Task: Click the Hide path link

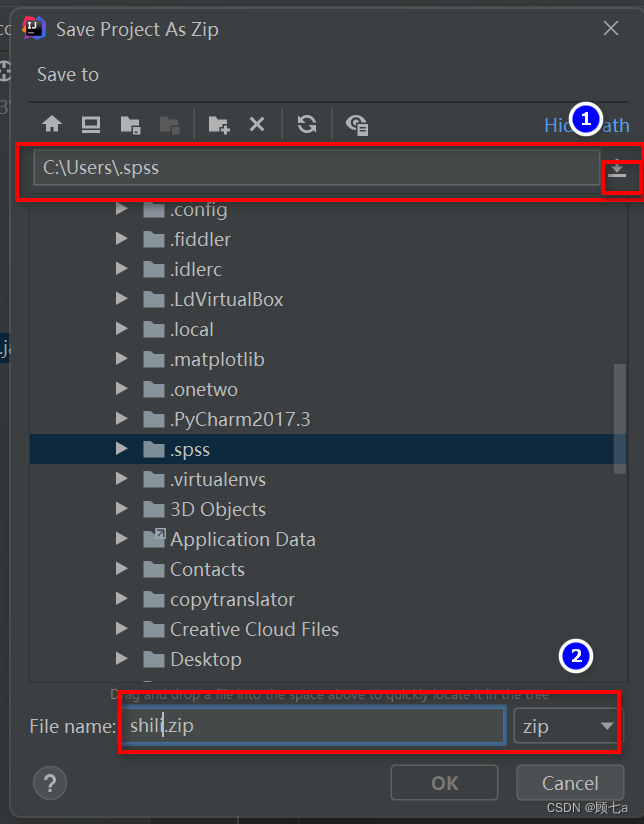Action: pos(587,125)
